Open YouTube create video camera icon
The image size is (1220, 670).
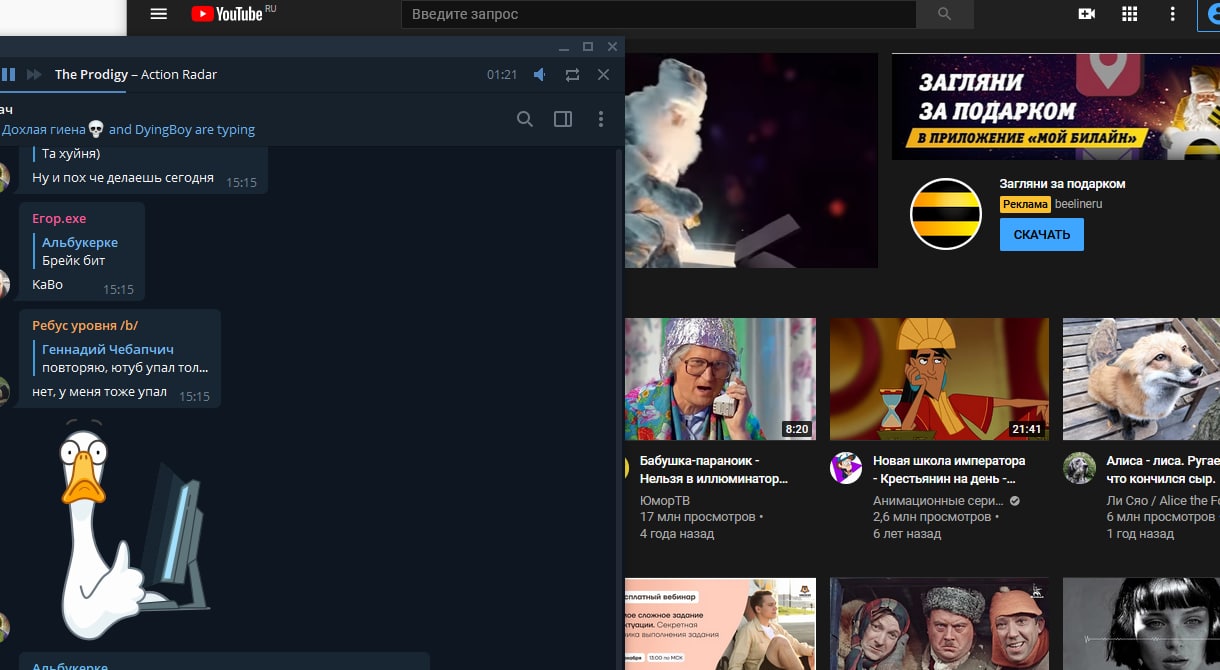point(1086,14)
